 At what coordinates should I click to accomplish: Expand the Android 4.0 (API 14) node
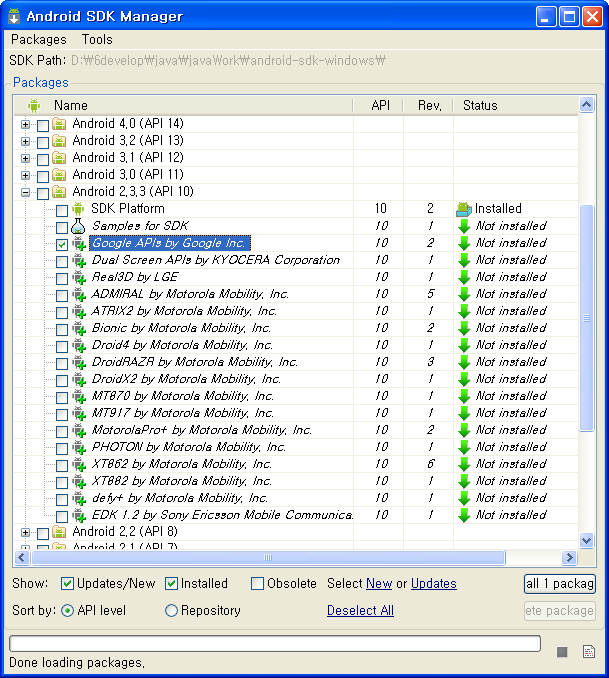pyautogui.click(x=26, y=125)
